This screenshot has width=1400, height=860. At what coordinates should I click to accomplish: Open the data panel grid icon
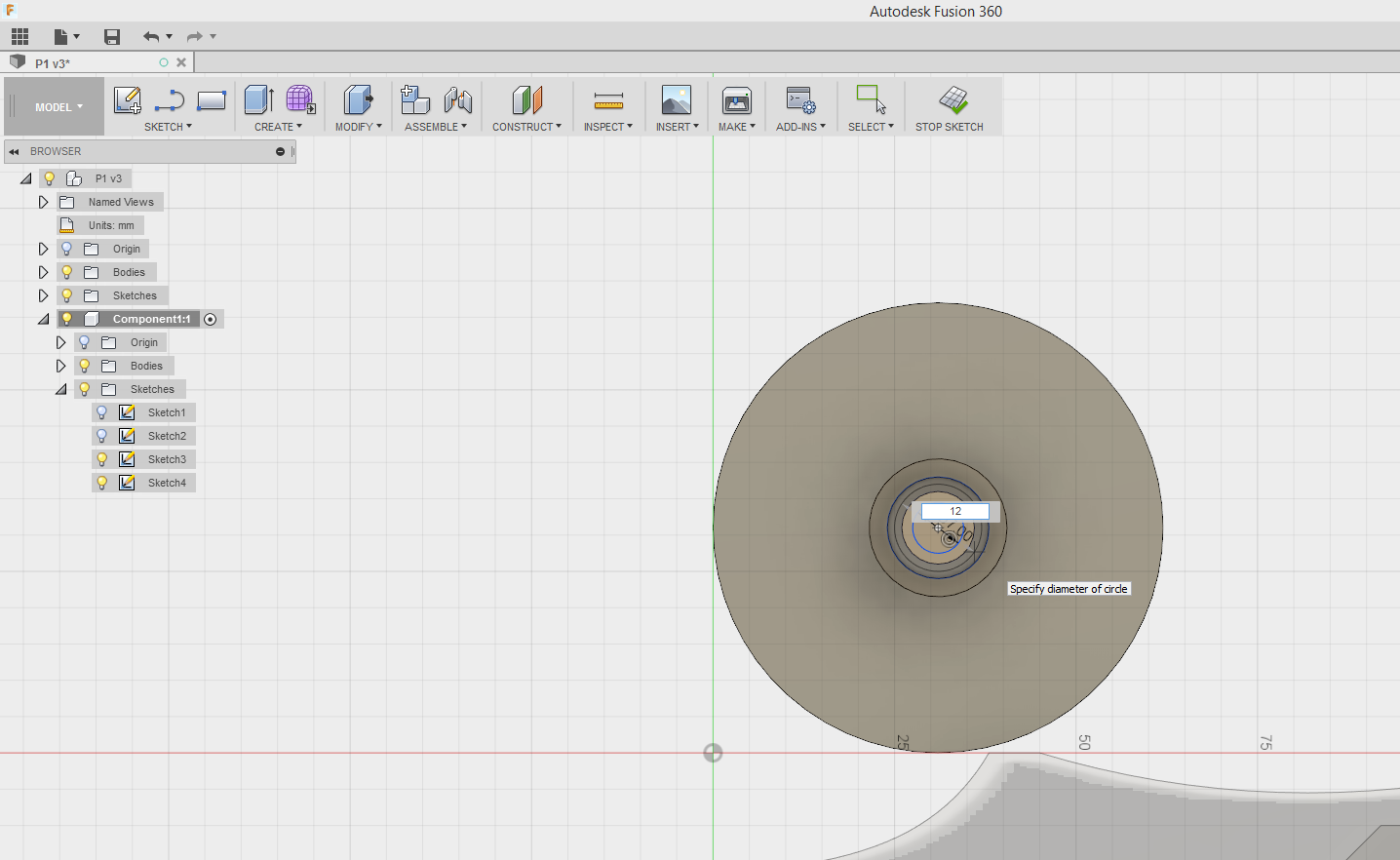point(19,37)
